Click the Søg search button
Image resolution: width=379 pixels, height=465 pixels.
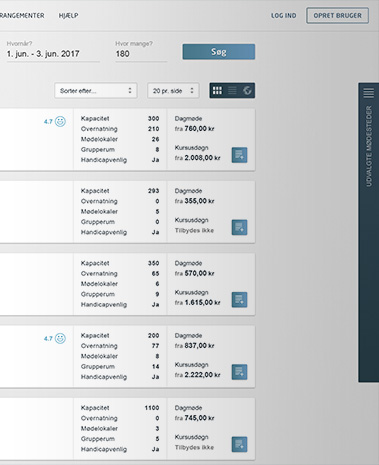click(219, 52)
